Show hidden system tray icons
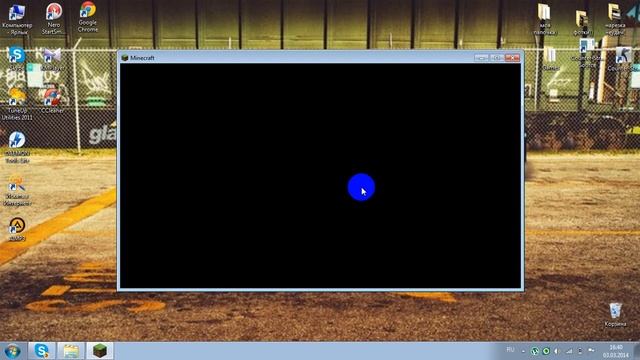Image resolution: width=640 pixels, height=360 pixels. [x=523, y=351]
